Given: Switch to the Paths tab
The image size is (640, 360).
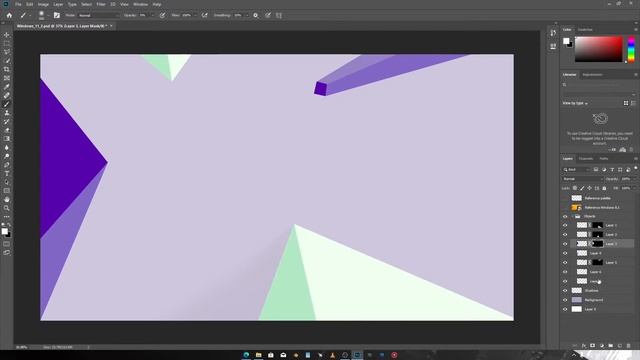Looking at the screenshot, I should (x=604, y=159).
